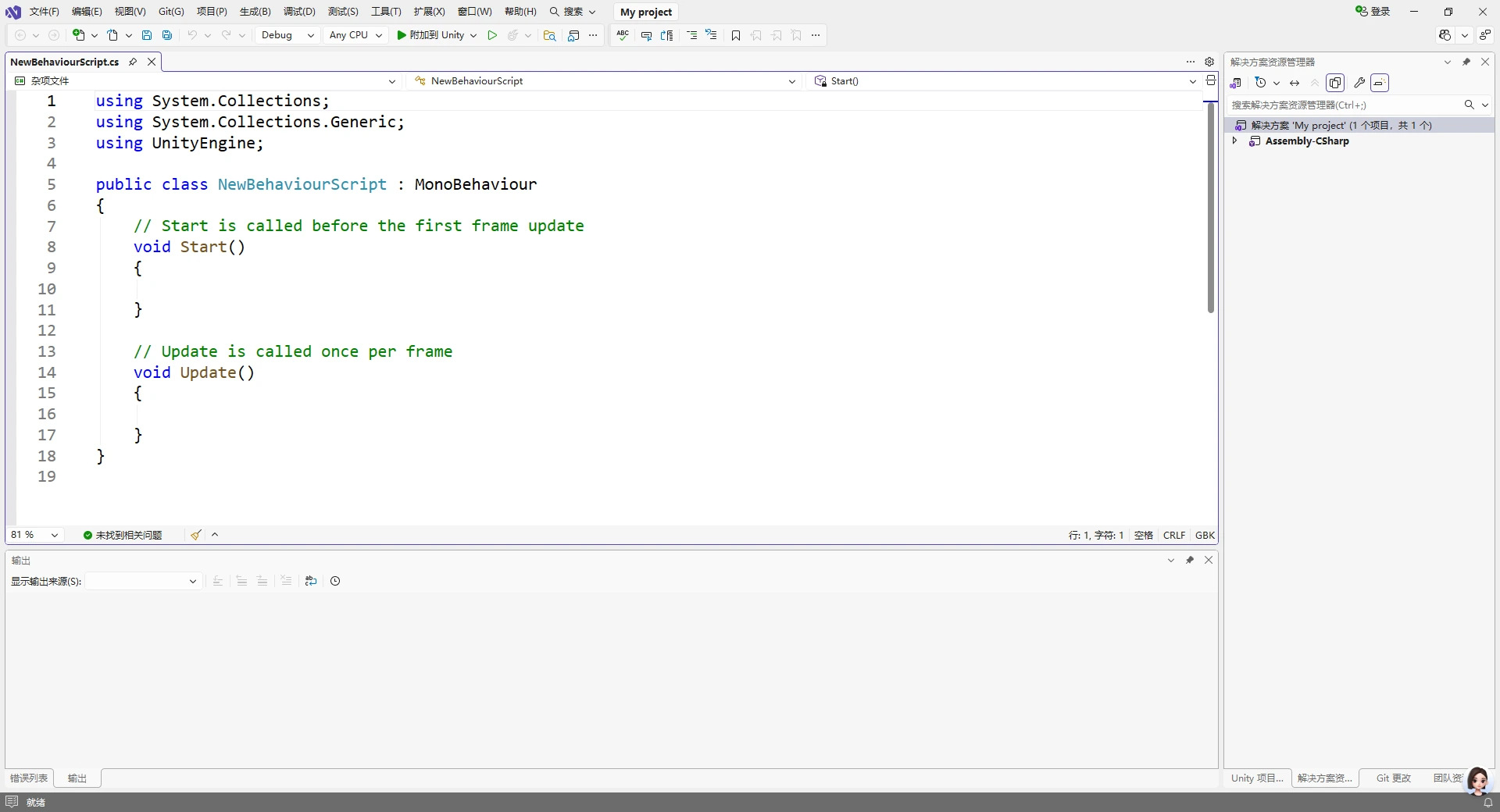
Task: Open the 81 % zoom level dropdown
Action: 34,535
